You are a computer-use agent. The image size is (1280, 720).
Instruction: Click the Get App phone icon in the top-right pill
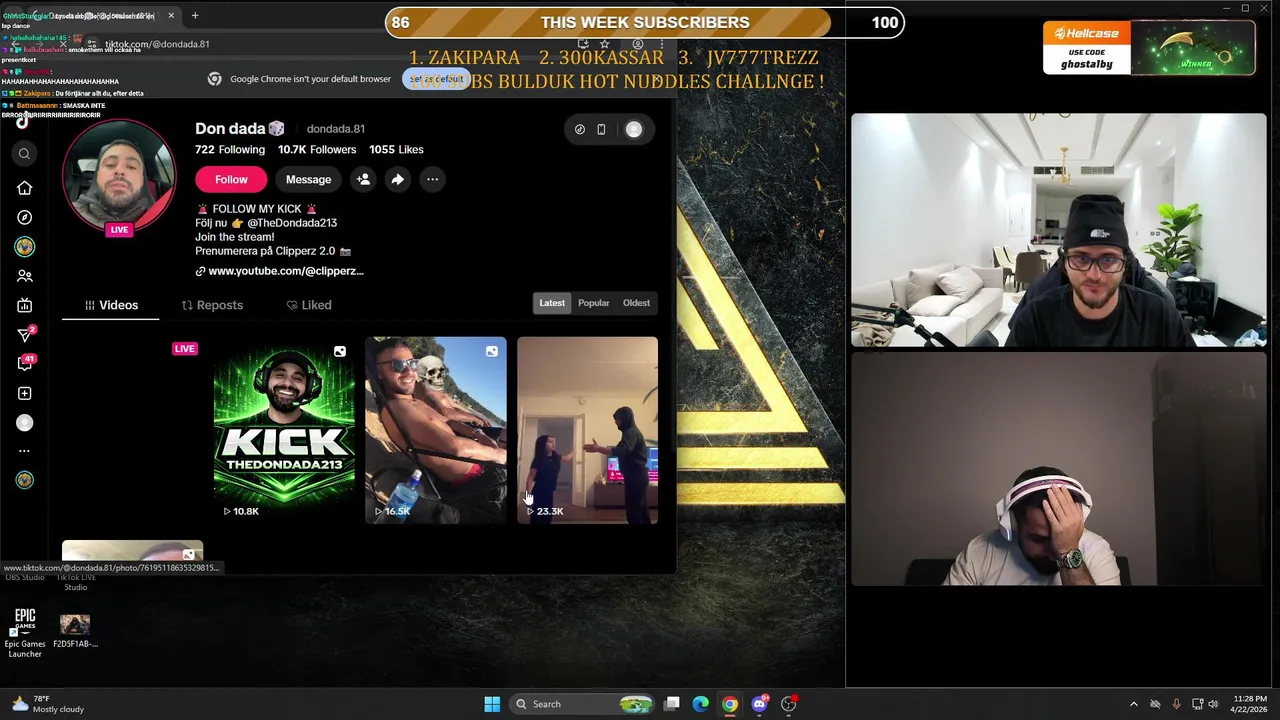click(x=601, y=129)
